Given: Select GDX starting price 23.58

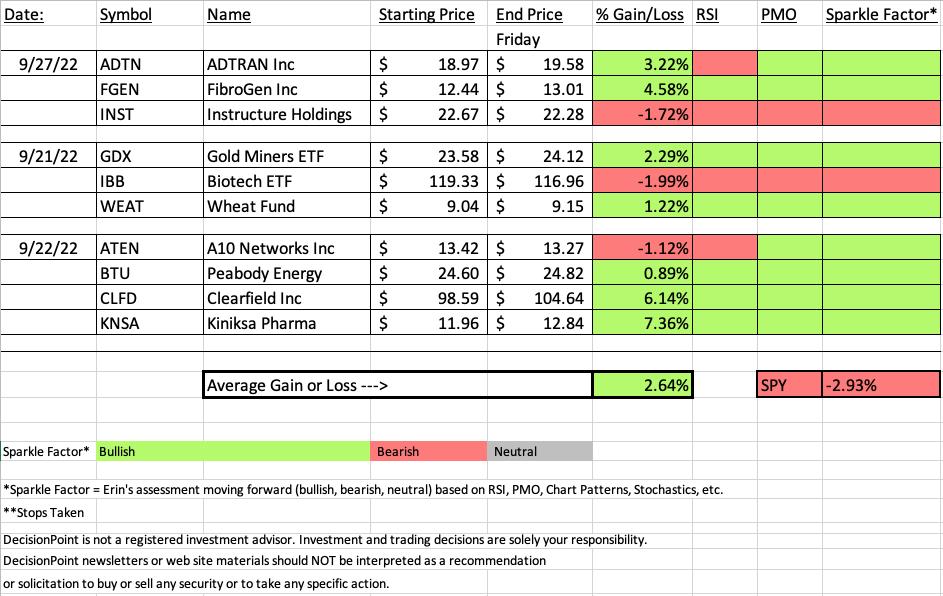Looking at the screenshot, I should pos(429,156).
